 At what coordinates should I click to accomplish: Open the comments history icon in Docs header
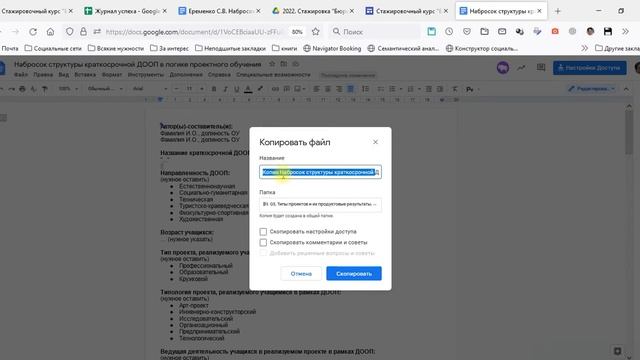541,68
